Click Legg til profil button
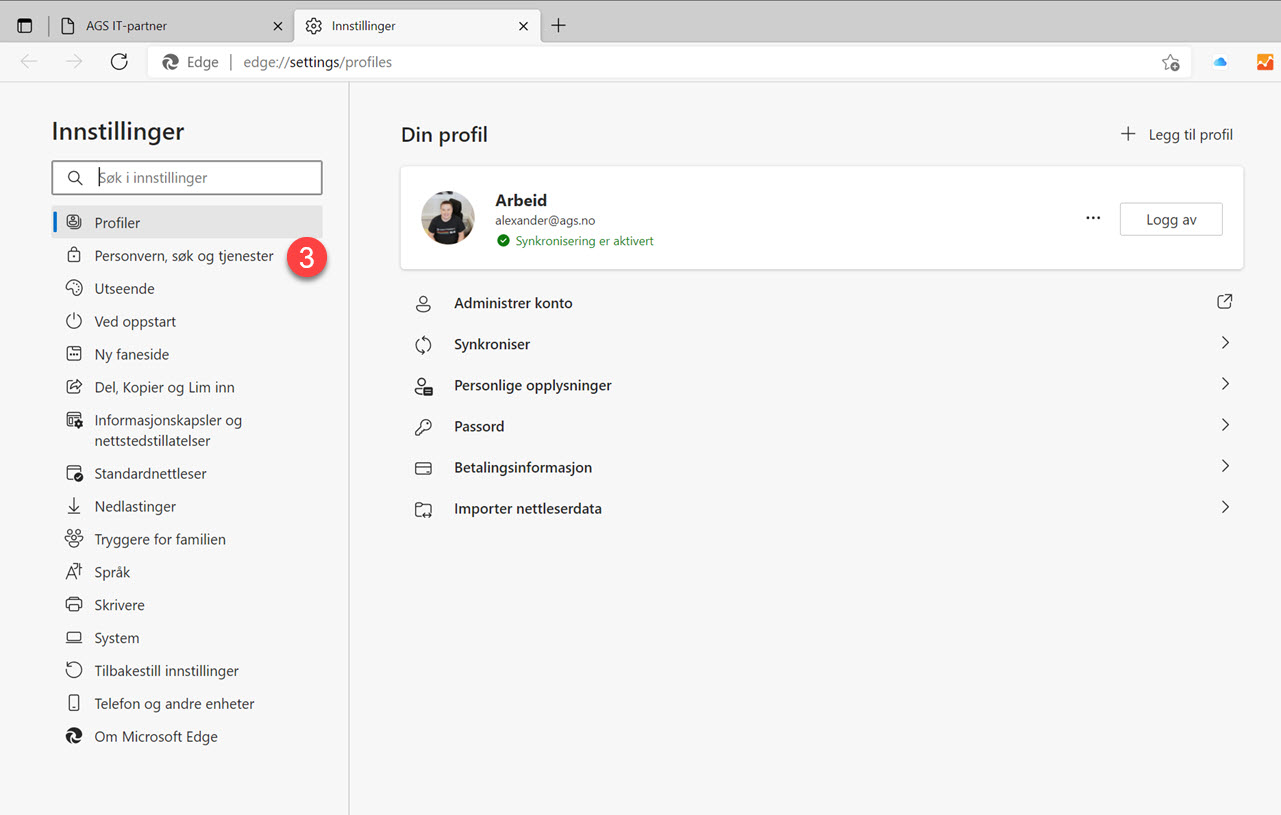The width and height of the screenshot is (1281, 815). pos(1177,135)
